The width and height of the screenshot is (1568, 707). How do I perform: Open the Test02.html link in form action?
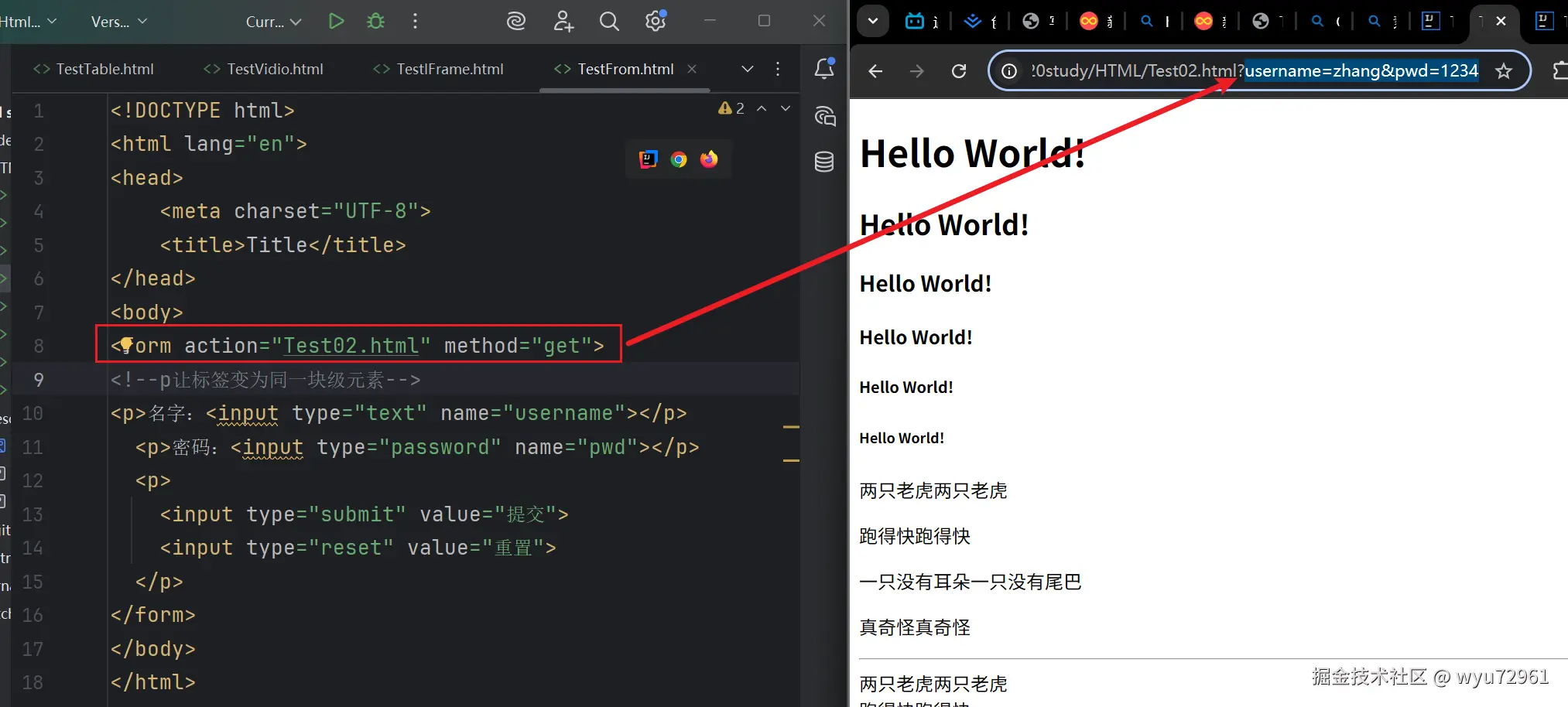(351, 346)
